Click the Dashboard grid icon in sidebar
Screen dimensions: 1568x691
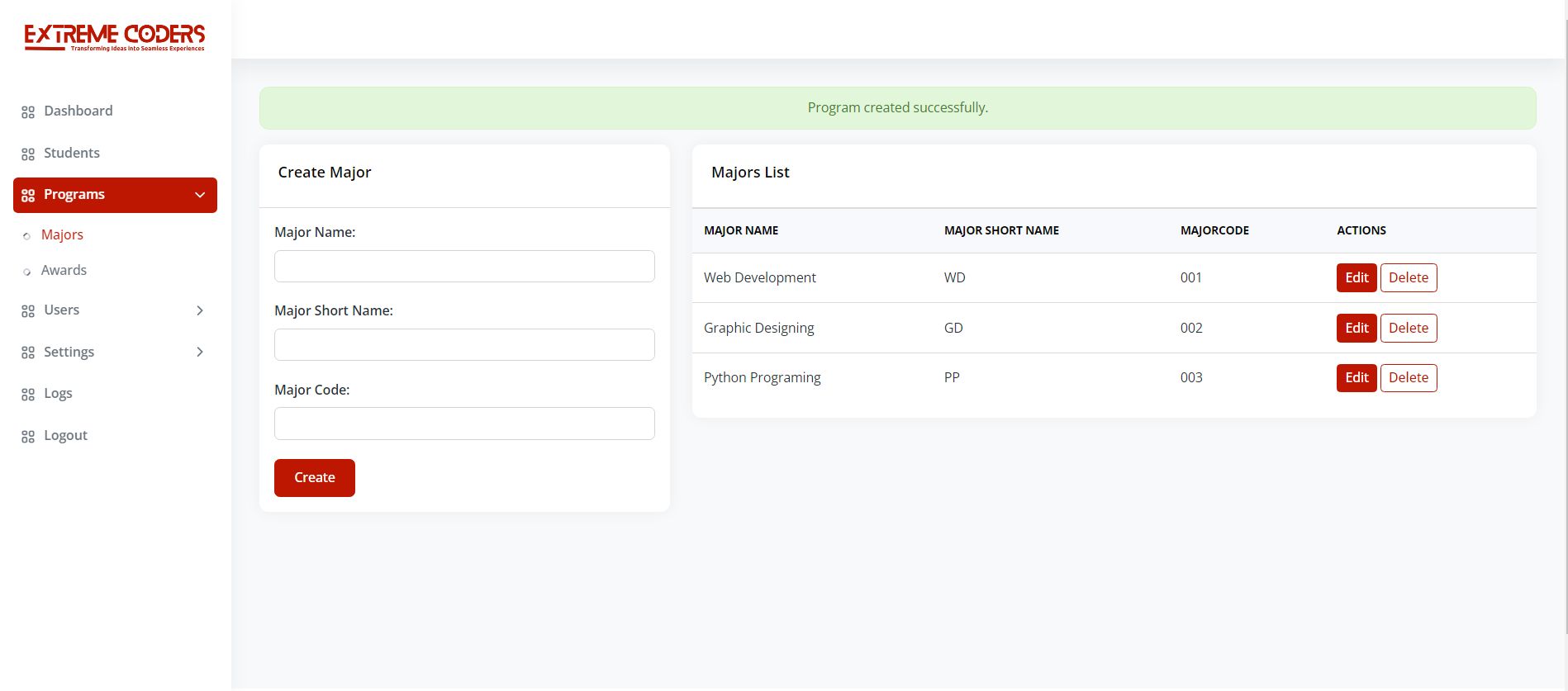(x=28, y=112)
